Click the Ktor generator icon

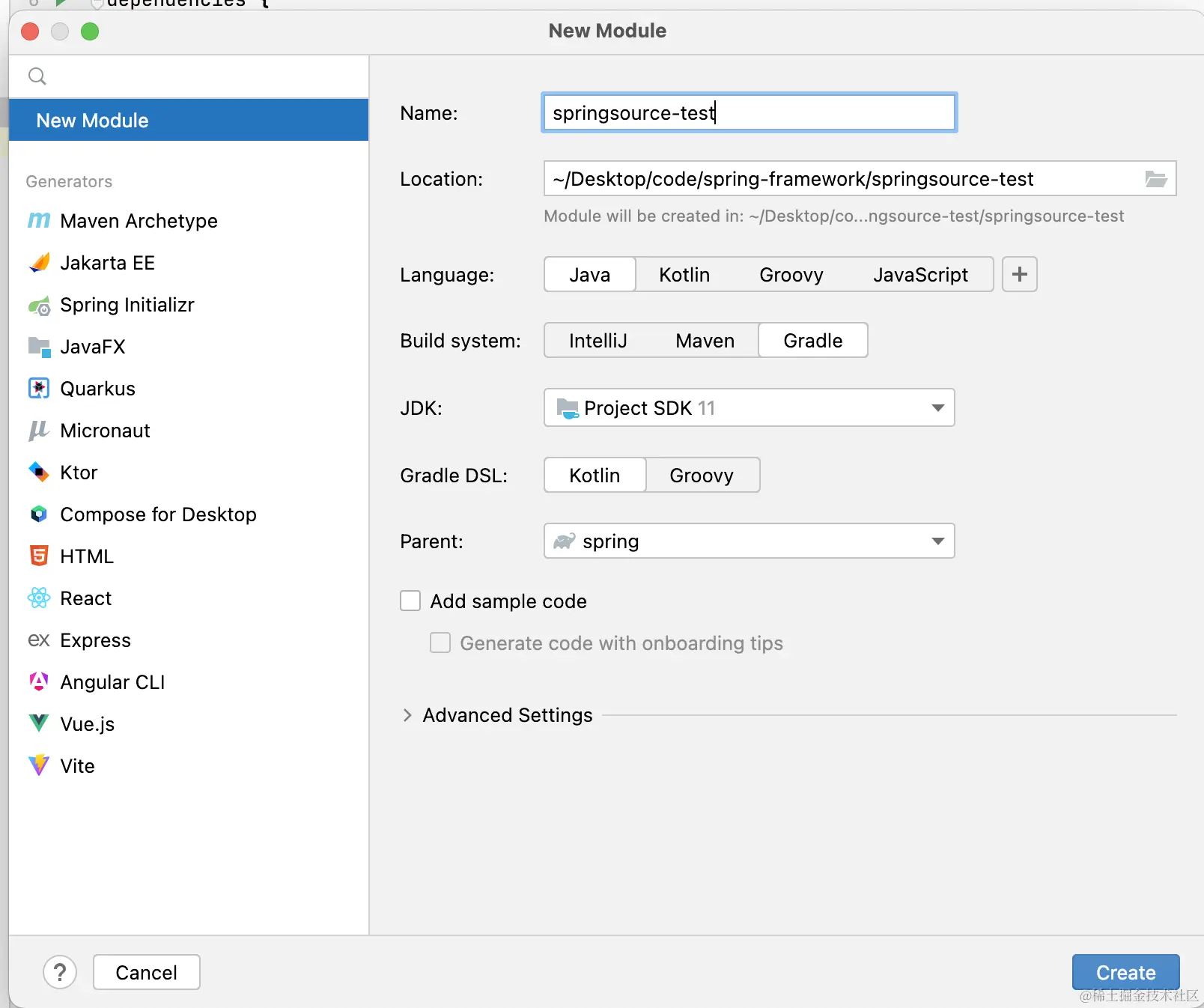pos(39,473)
